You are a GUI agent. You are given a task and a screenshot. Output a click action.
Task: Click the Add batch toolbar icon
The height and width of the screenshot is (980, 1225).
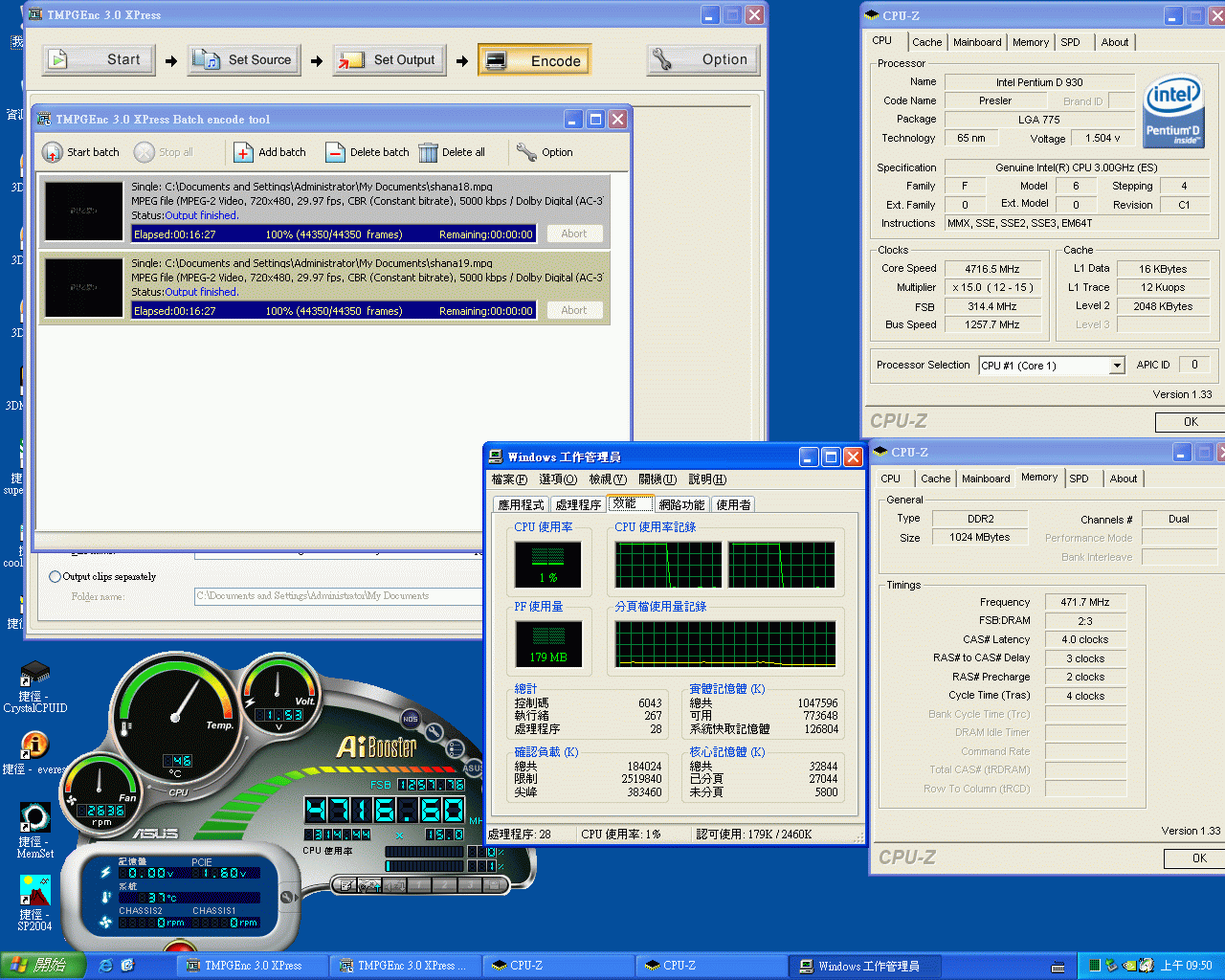[x=243, y=152]
